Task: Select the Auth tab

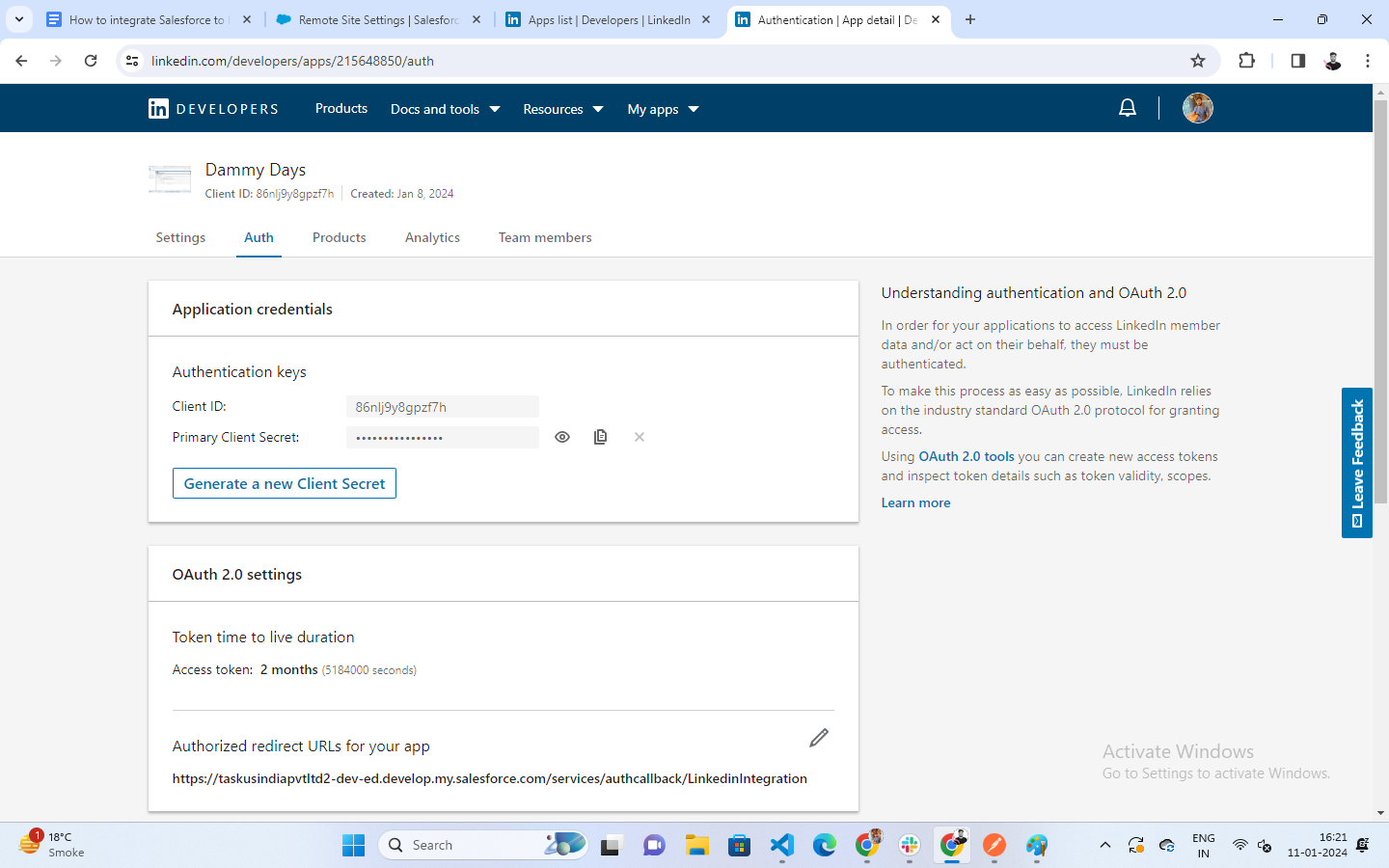Action: [259, 237]
